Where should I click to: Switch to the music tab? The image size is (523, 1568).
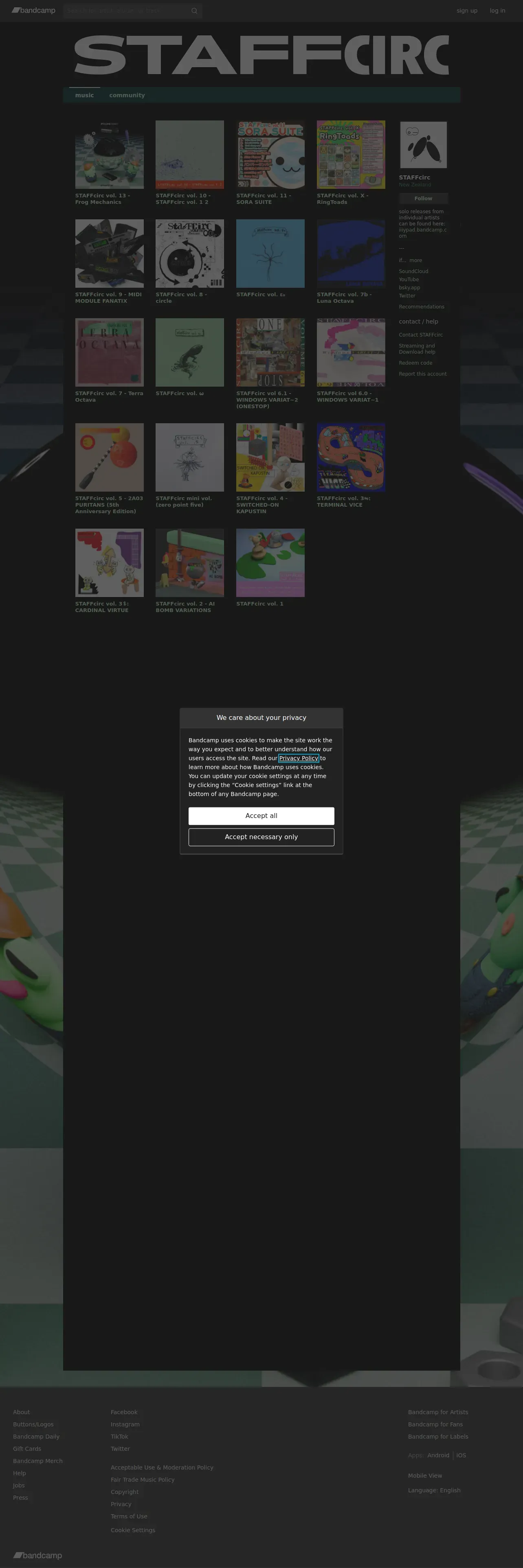point(85,95)
